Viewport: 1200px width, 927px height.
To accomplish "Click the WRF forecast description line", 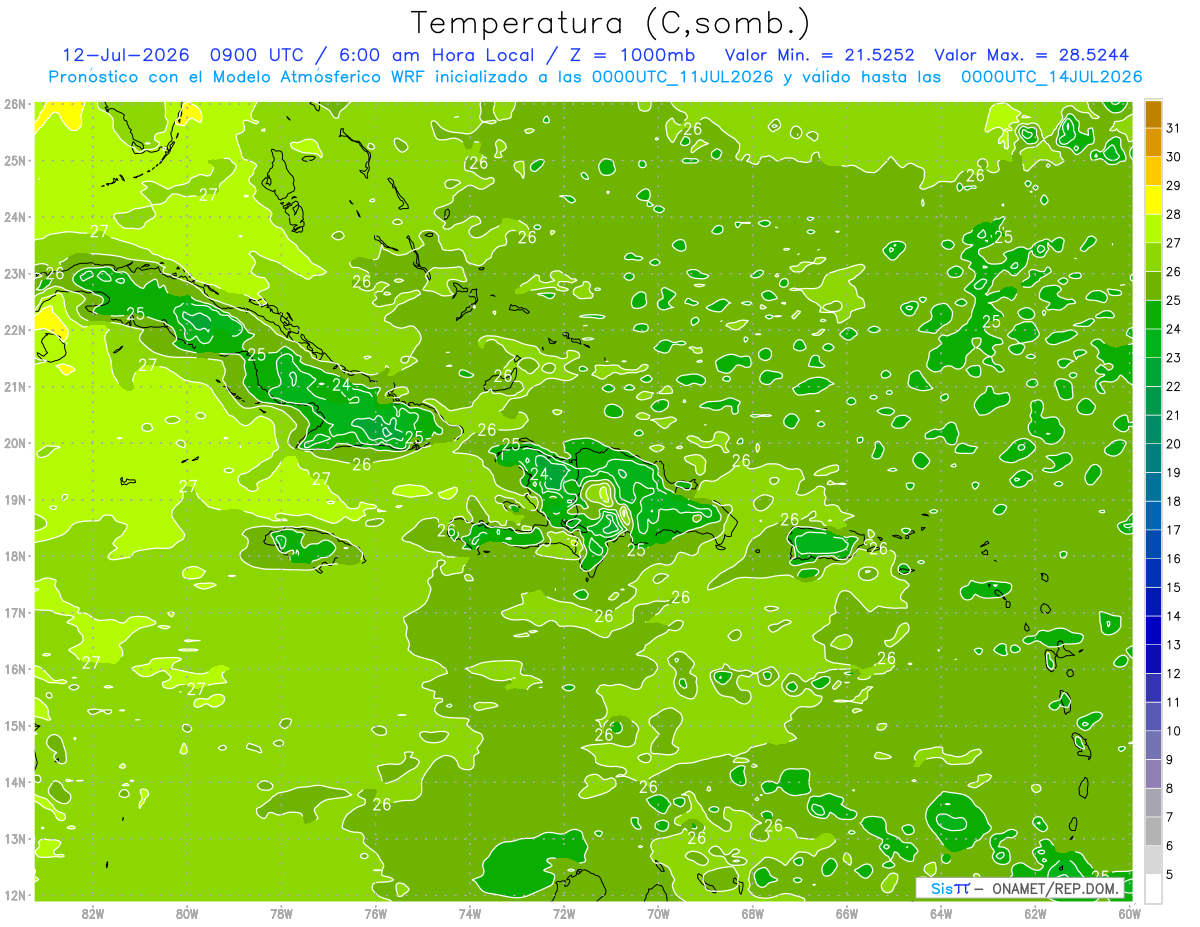I will (595, 76).
